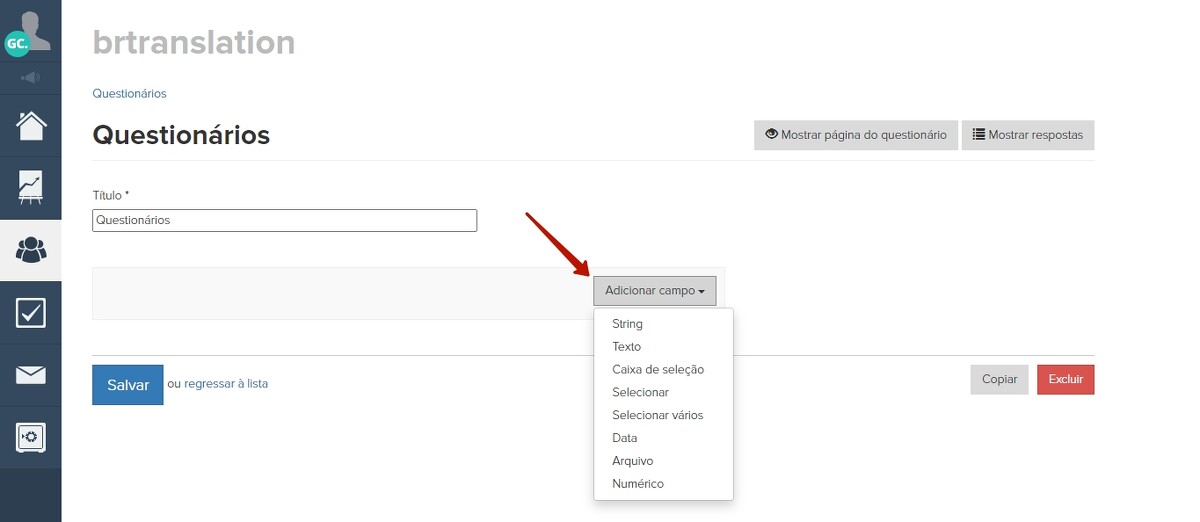Select String field type

[x=627, y=324]
